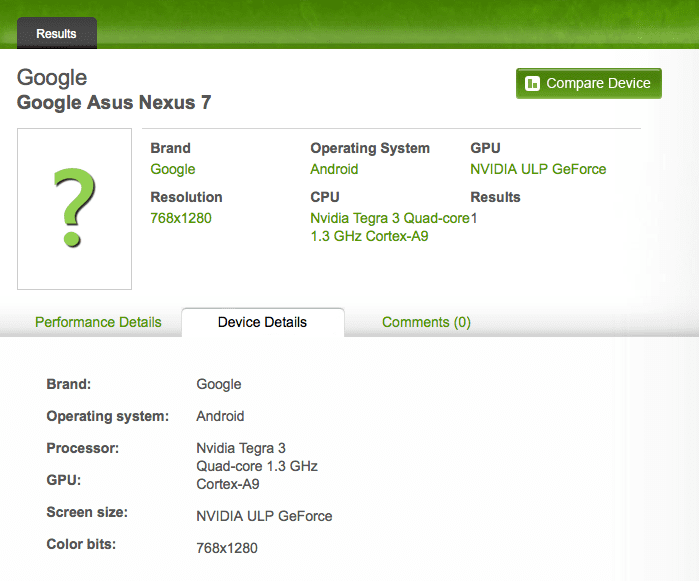Click the Google value in details
The image size is (699, 581).
[x=219, y=384]
